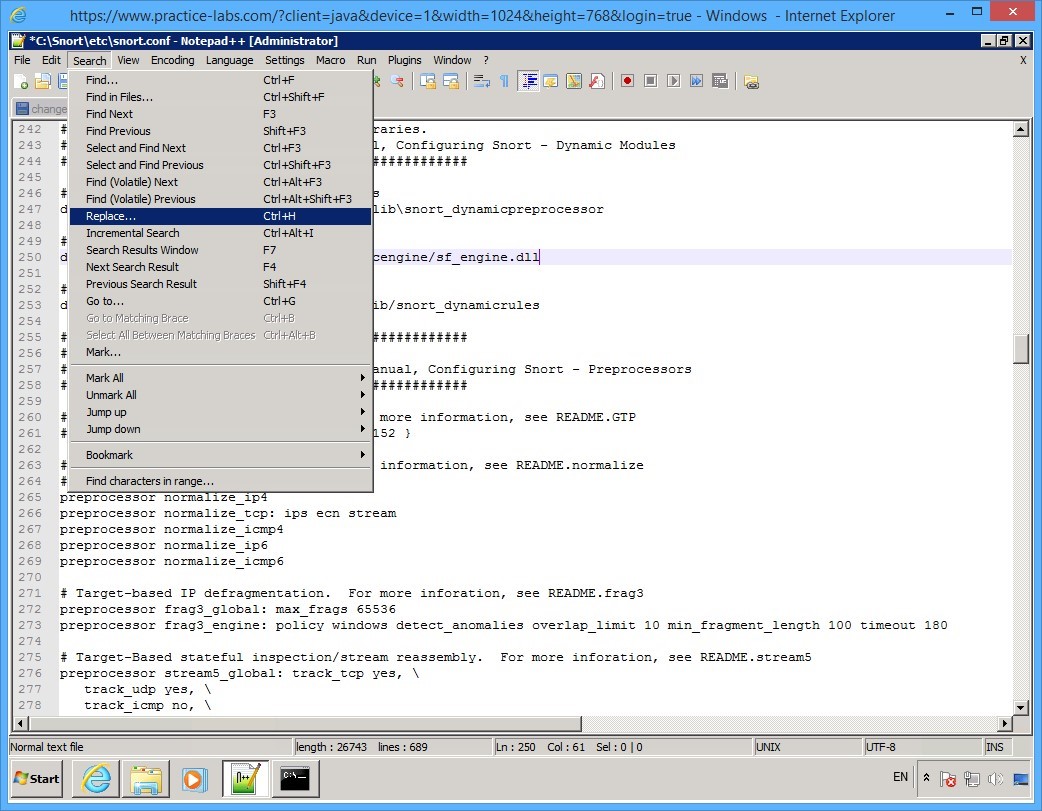Save the recorded macro via its toolbar icon
The height and width of the screenshot is (811, 1042).
click(720, 80)
